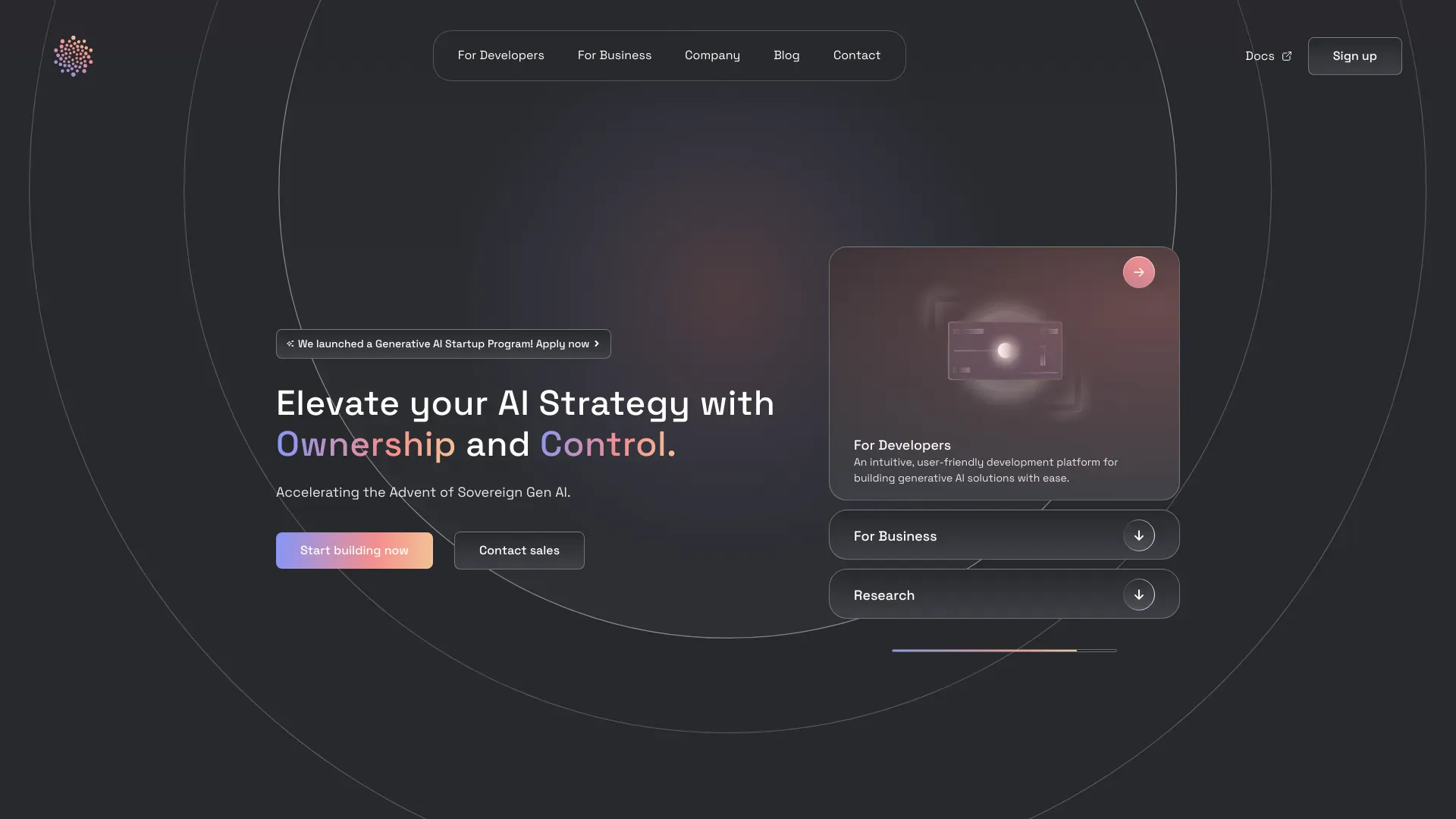This screenshot has height=819, width=1456.
Task: Click the dotted circular logo icon
Action: (x=74, y=55)
